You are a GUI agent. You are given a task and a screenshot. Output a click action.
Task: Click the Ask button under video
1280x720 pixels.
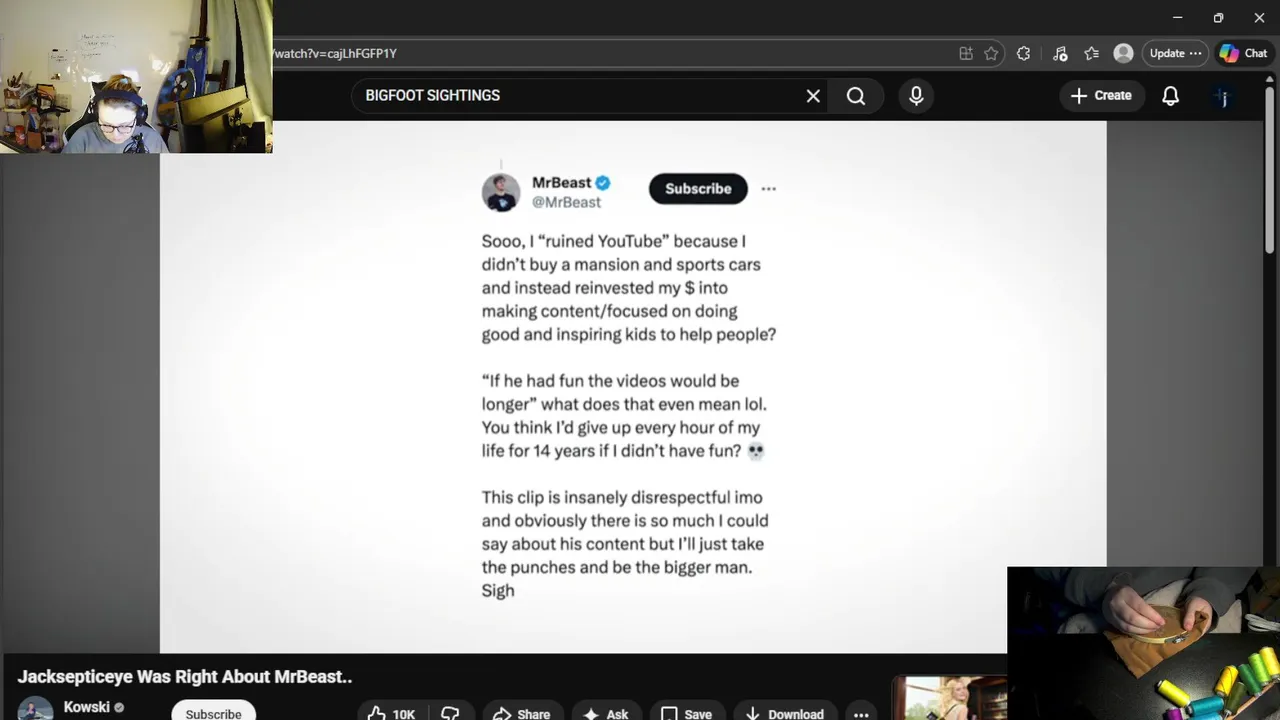(606, 713)
